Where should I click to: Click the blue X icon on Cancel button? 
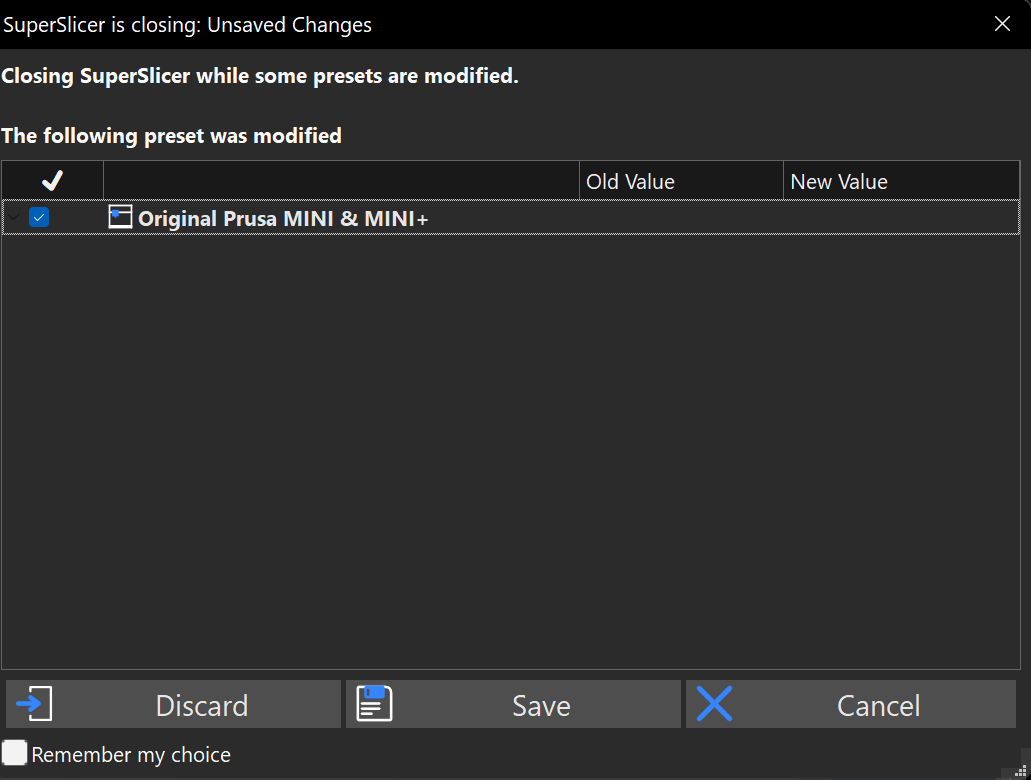click(715, 704)
